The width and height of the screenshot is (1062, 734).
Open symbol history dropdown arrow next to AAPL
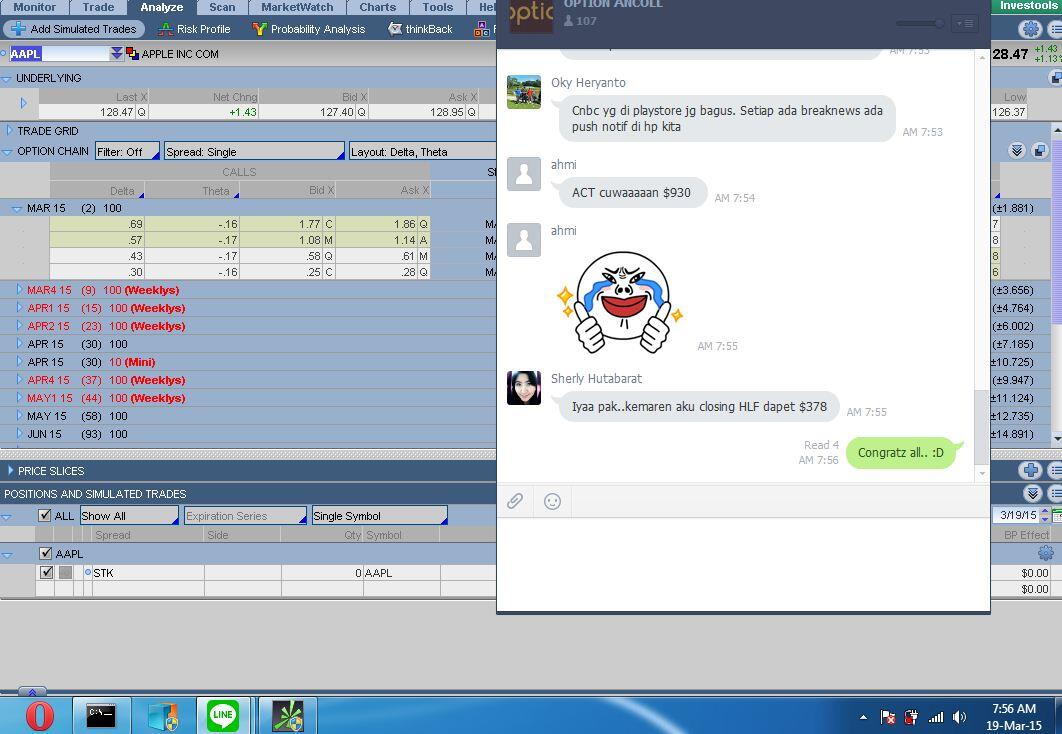point(116,53)
